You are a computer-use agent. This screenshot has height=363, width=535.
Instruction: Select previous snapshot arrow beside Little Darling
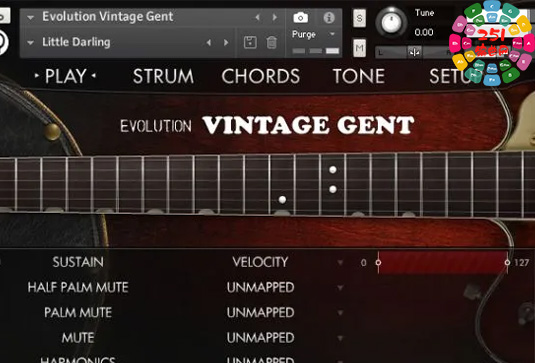pos(209,43)
